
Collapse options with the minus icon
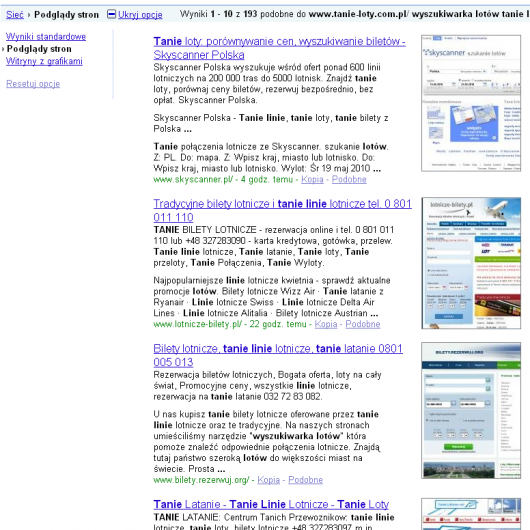pyautogui.click(x=111, y=14)
